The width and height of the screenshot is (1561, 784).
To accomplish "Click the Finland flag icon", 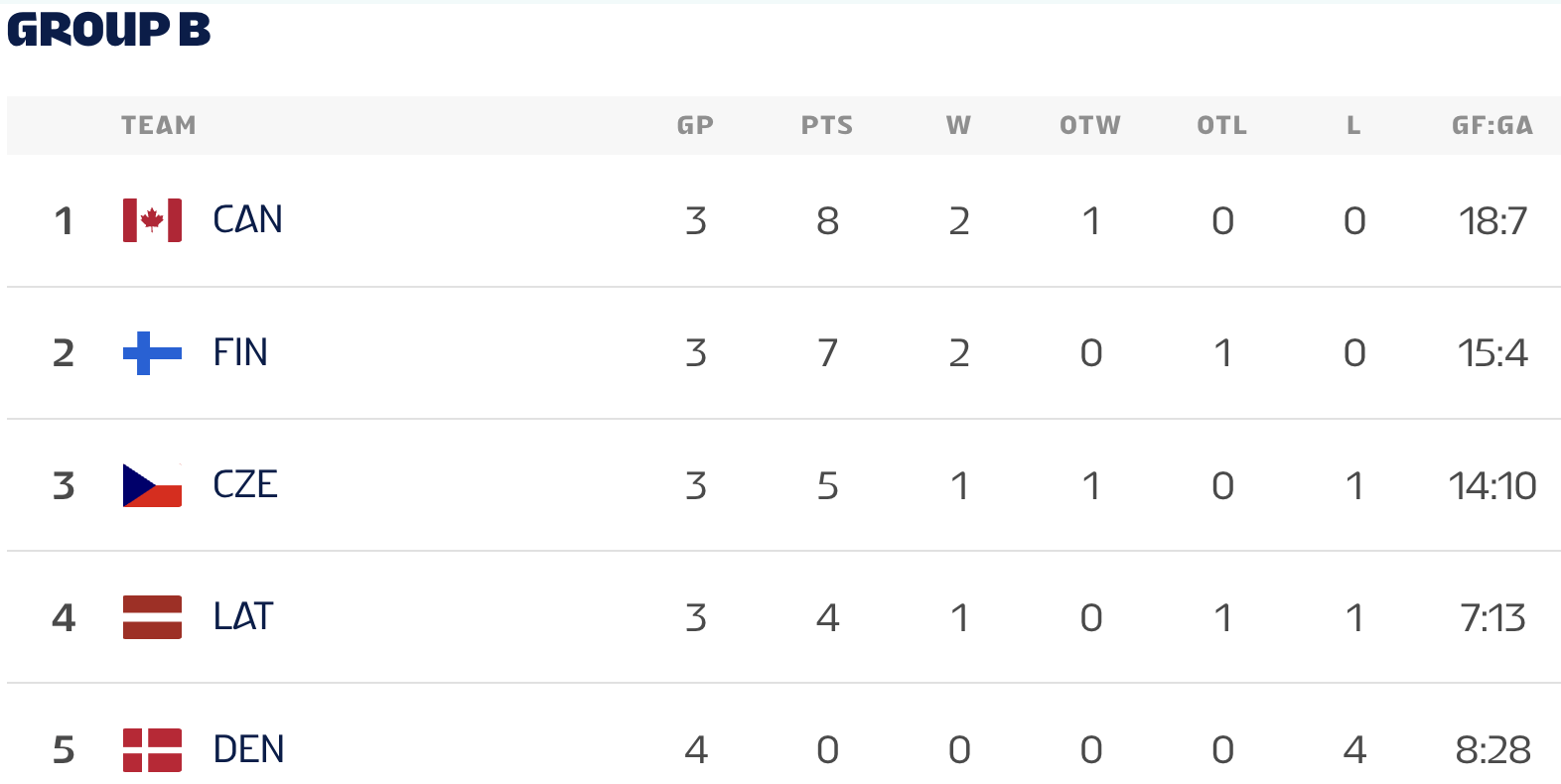I will 152,352.
